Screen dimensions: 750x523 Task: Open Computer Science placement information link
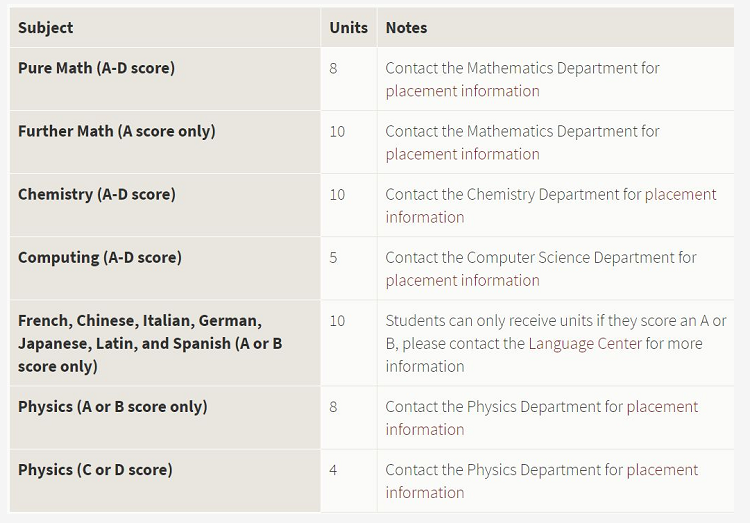point(463,280)
